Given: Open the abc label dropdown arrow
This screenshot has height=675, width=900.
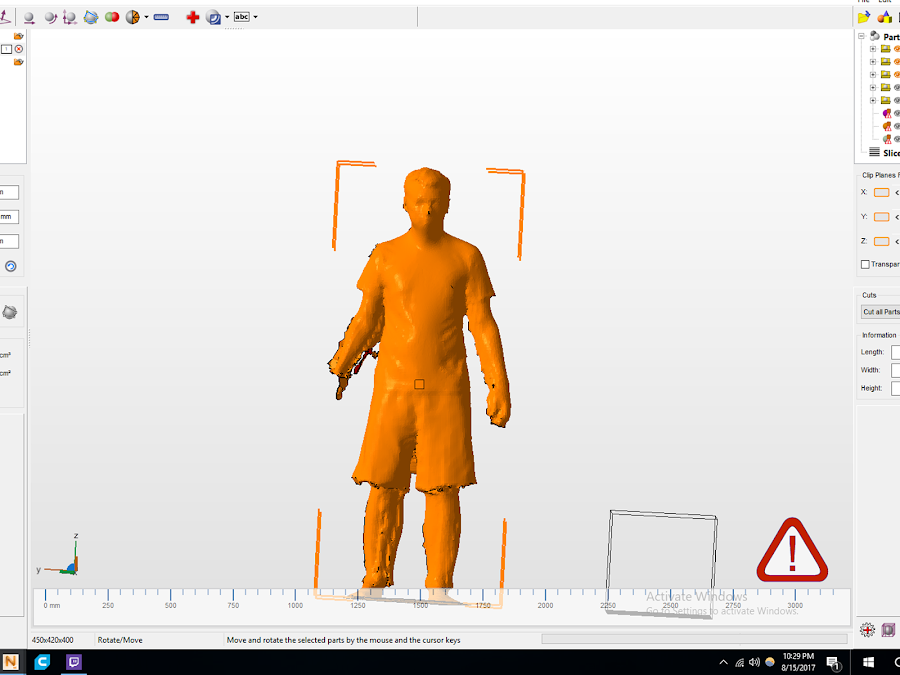Looking at the screenshot, I should (255, 17).
